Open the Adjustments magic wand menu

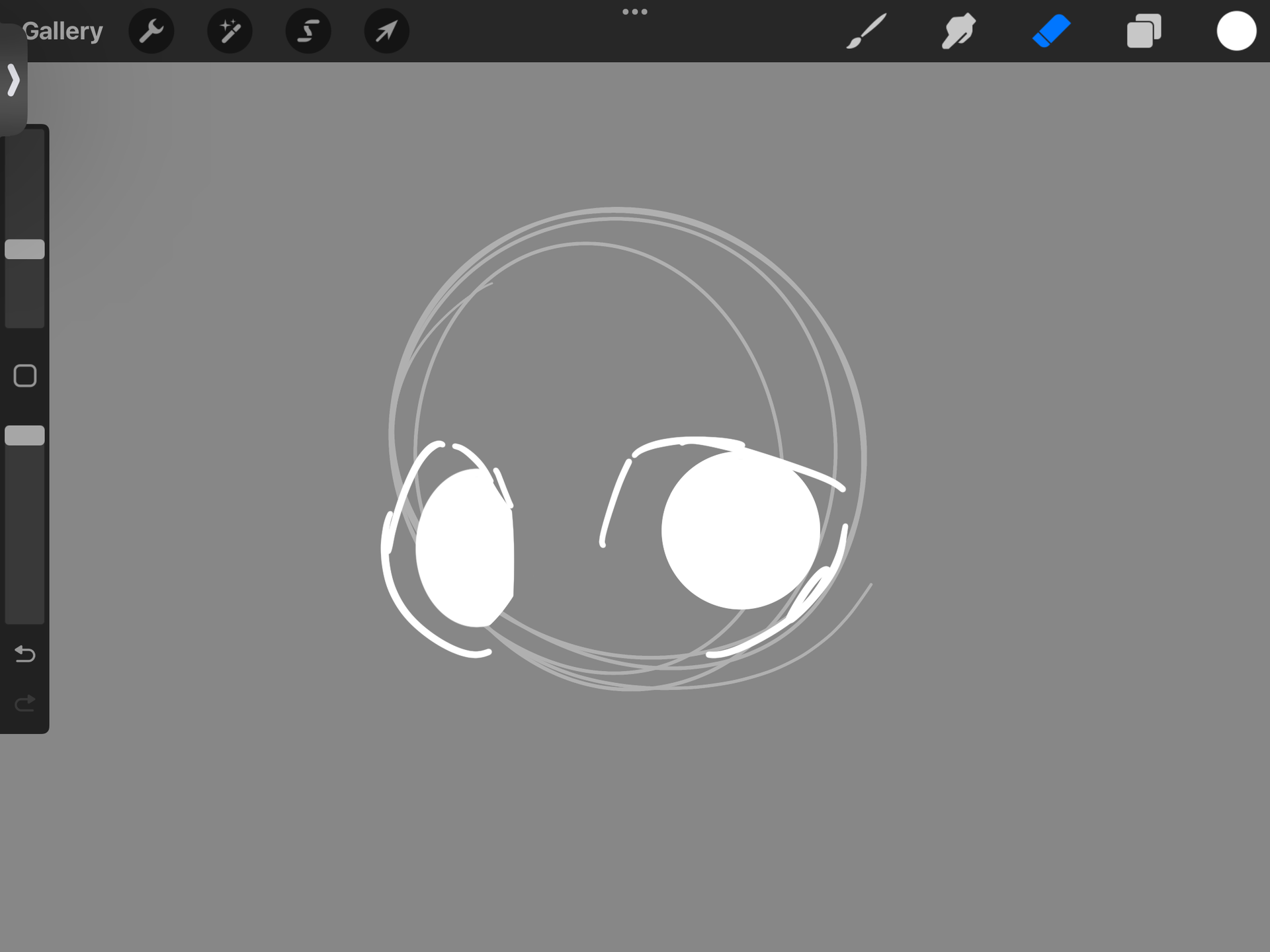[230, 31]
